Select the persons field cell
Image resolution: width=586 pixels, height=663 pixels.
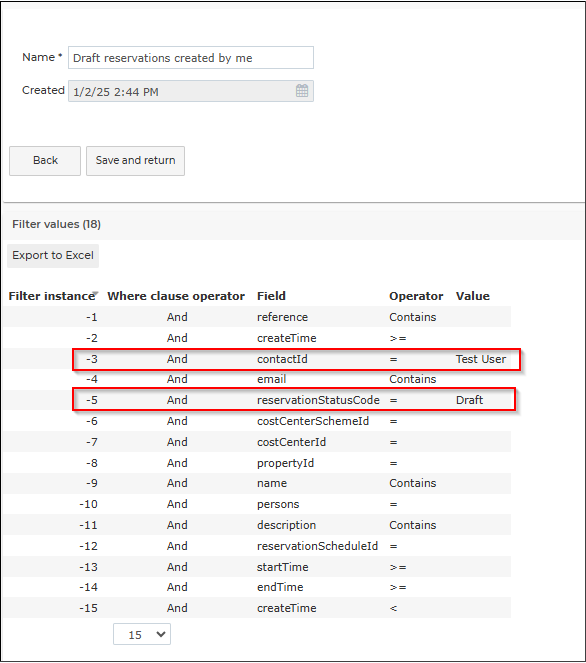[x=278, y=504]
